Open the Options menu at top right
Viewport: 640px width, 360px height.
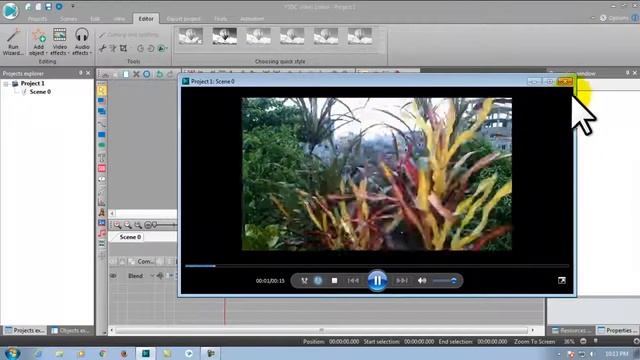[x=614, y=18]
